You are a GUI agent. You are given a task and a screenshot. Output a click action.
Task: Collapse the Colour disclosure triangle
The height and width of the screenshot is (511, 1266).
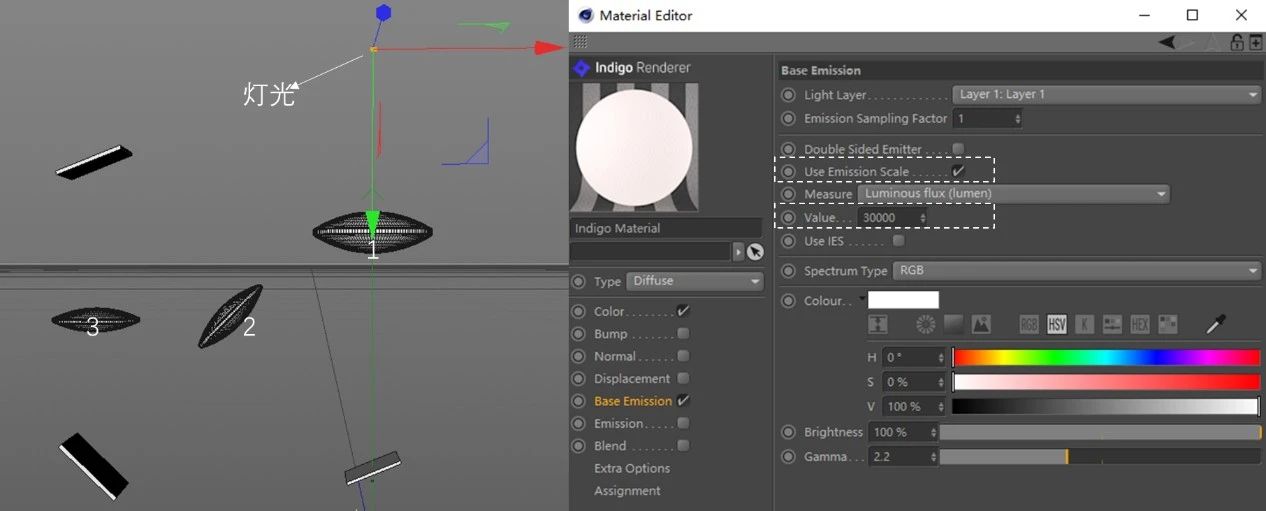863,297
